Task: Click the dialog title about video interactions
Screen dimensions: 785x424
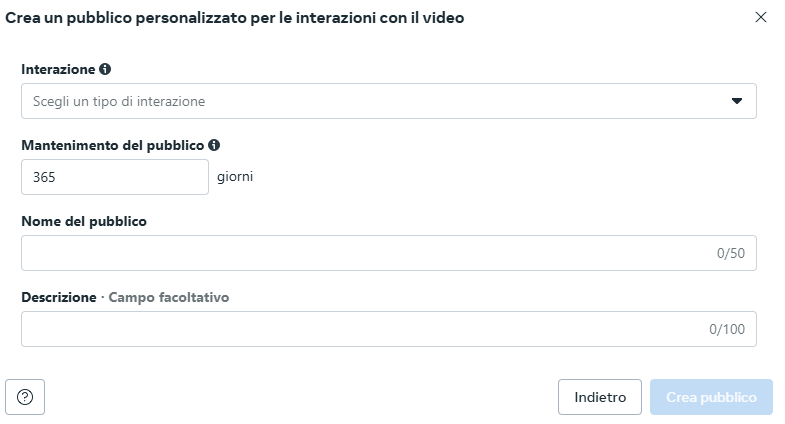Action: point(234,17)
